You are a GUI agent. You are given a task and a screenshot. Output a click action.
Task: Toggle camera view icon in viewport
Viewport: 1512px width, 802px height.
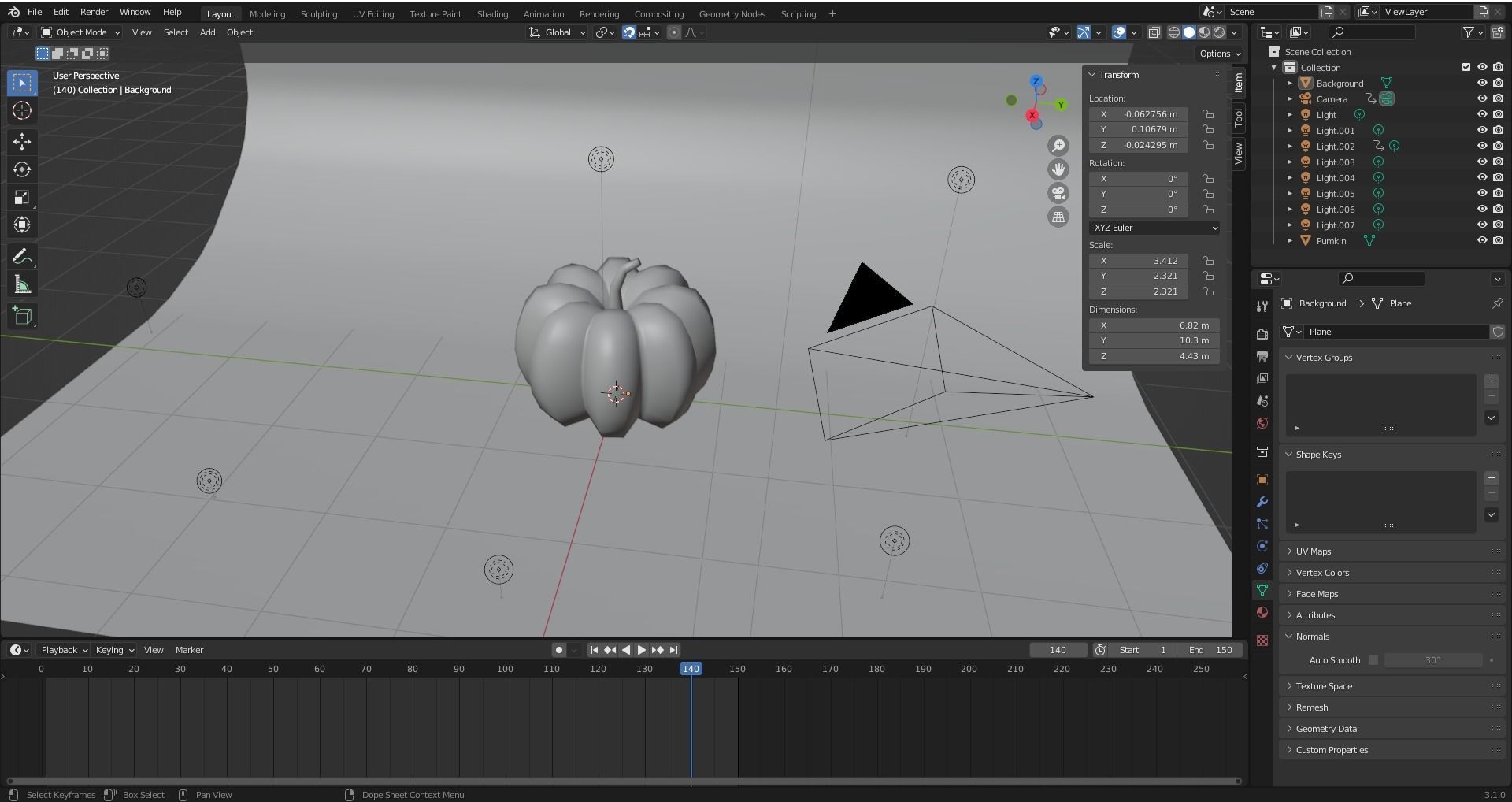tap(1058, 193)
